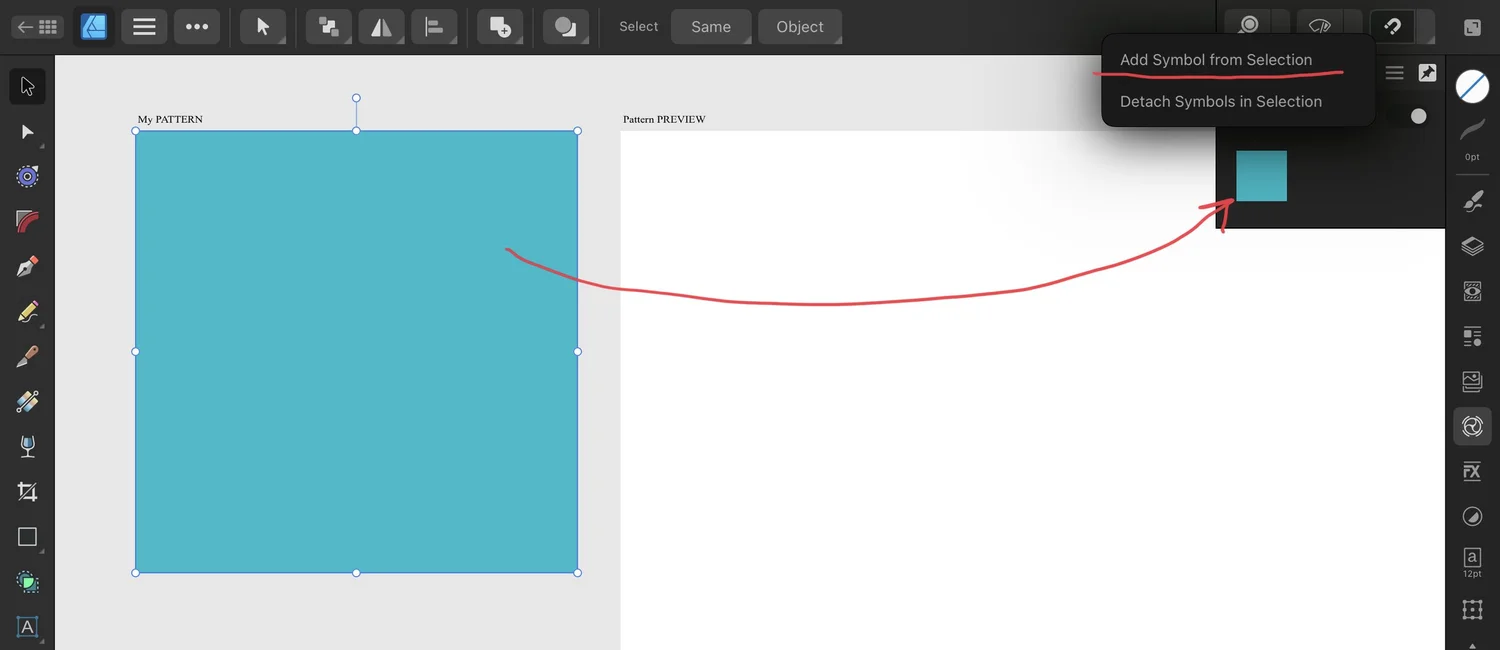The image size is (1500, 650).
Task: Toggle the duplicate object control in the toolbar
Action: (x=500, y=27)
